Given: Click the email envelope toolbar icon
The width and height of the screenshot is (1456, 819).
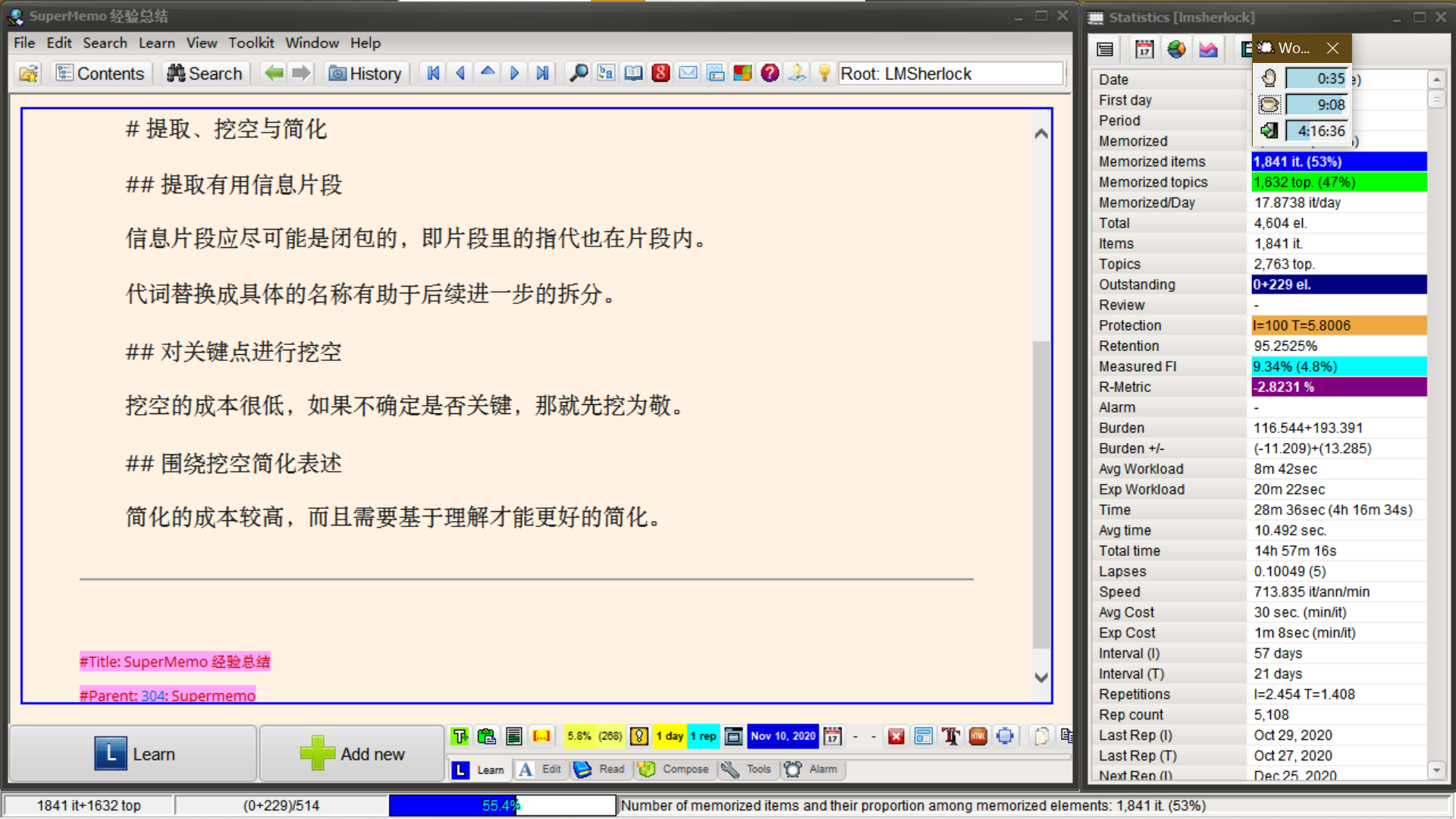Looking at the screenshot, I should (688, 73).
